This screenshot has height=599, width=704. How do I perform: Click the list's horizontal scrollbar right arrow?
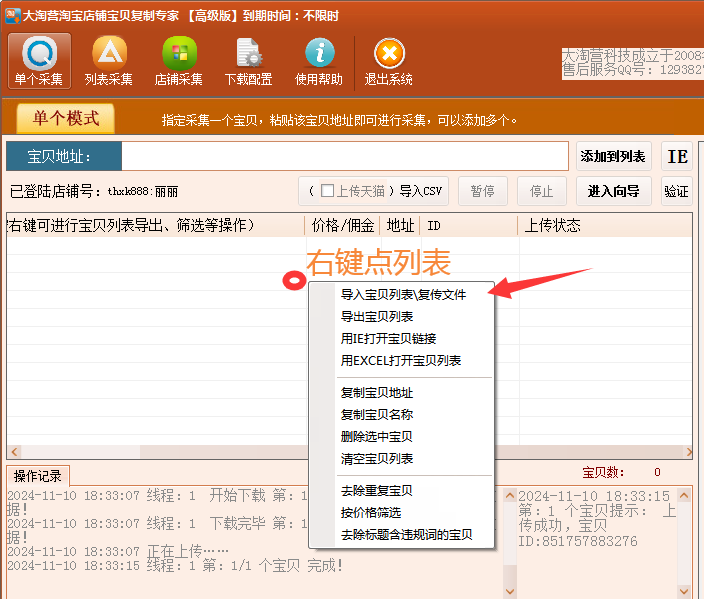point(685,452)
